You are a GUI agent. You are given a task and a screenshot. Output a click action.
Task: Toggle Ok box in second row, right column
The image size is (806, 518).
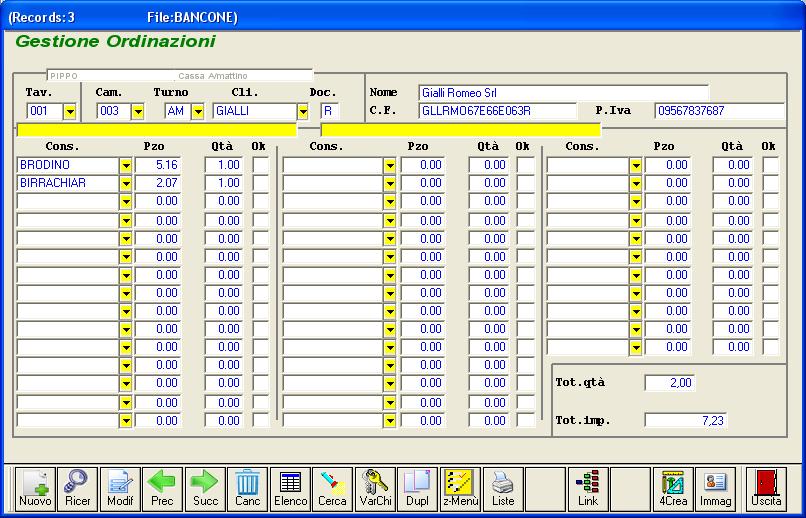pyautogui.click(x=771, y=183)
